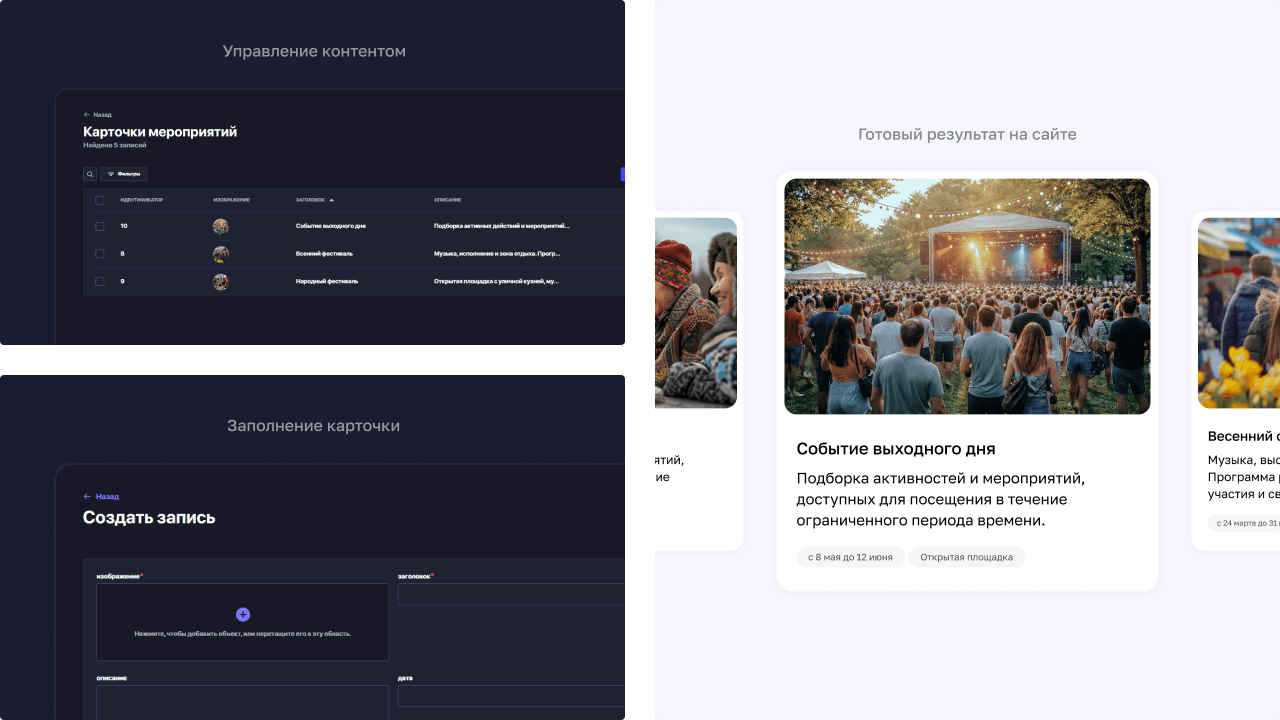Check the box for record 10
The image size is (1280, 720).
100,226
